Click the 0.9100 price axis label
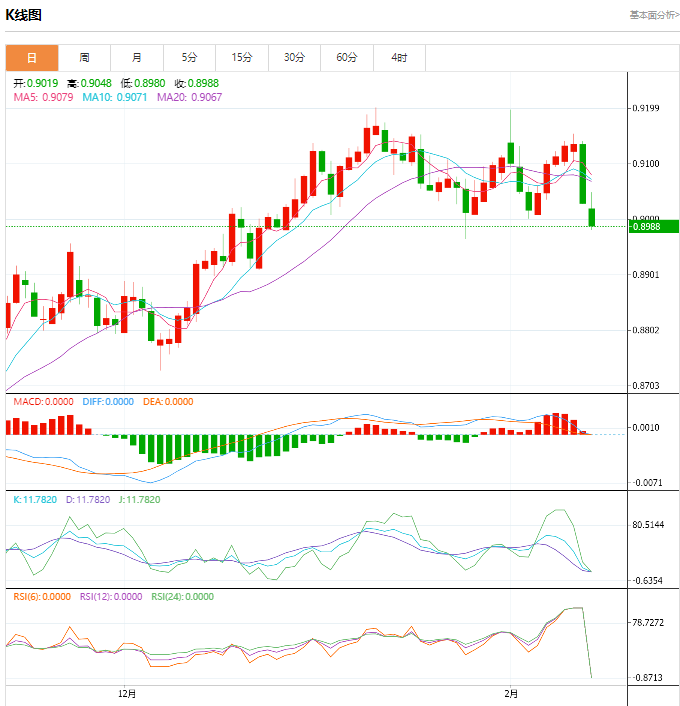Screen dimensions: 680x706 [646, 163]
